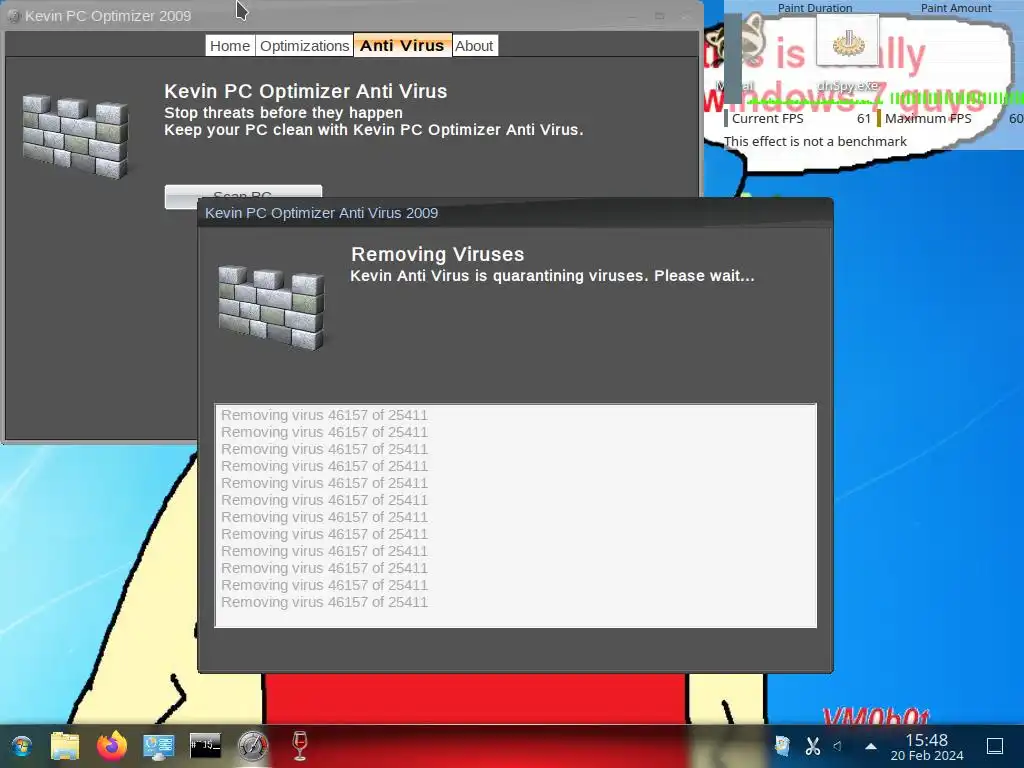1024x768 pixels.
Task: Click the show desktop button in tray
Action: (995, 746)
